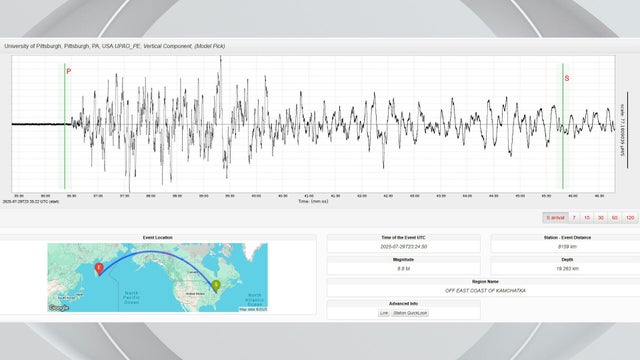This screenshot has width=640, height=360.
Task: Click the Time of the Event UTC header
Action: [x=403, y=238]
